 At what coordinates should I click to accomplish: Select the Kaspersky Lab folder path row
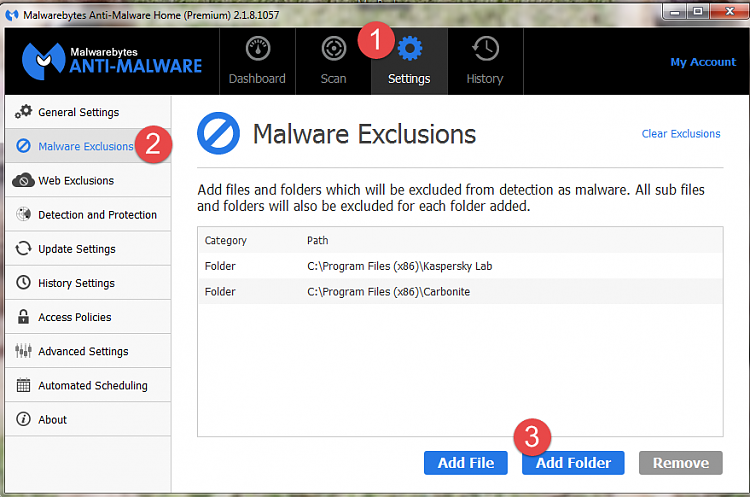click(460, 266)
